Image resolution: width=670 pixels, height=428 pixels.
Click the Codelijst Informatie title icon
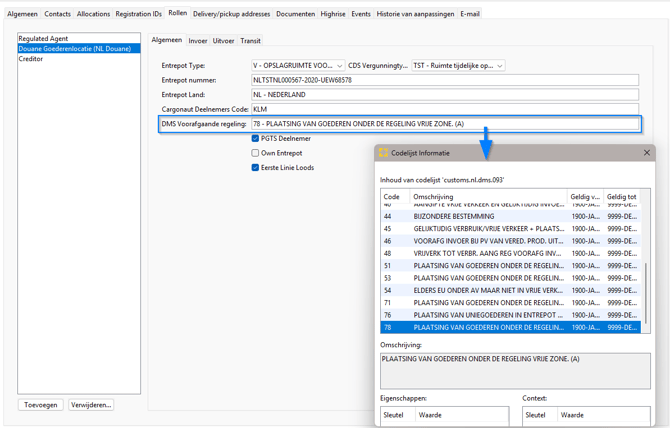[383, 152]
